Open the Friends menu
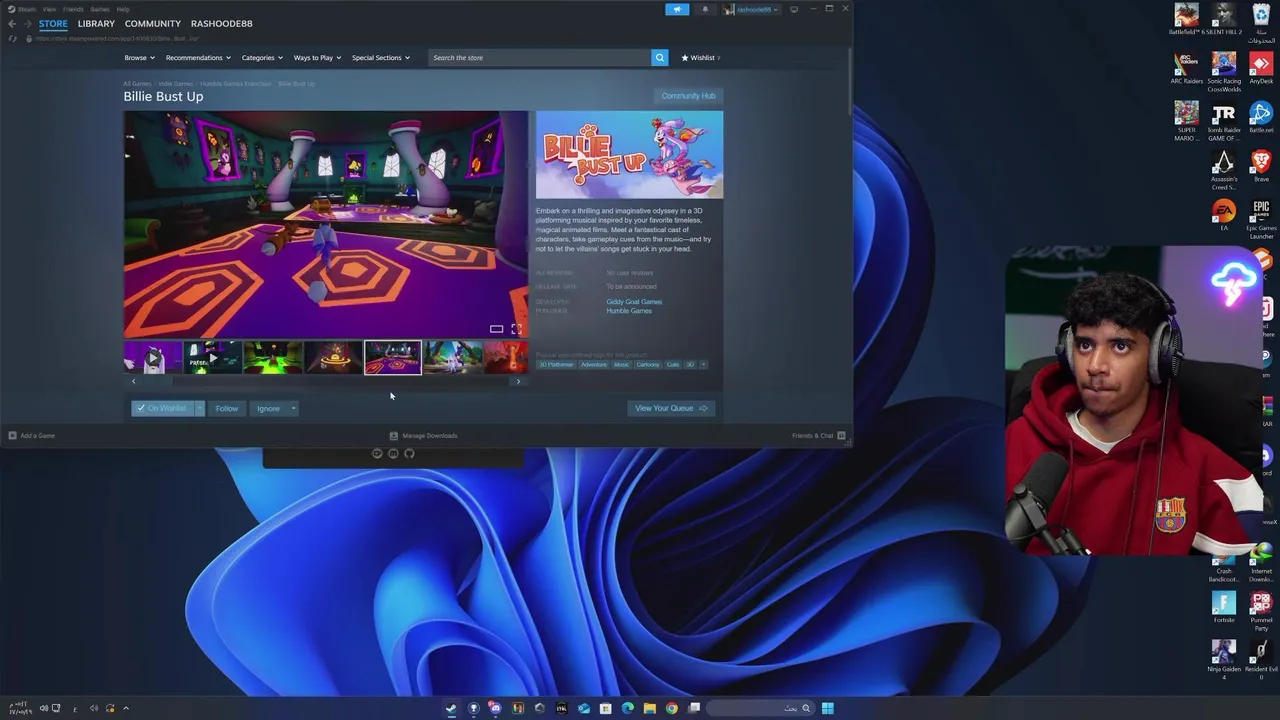Image resolution: width=1280 pixels, height=720 pixels. coord(73,9)
